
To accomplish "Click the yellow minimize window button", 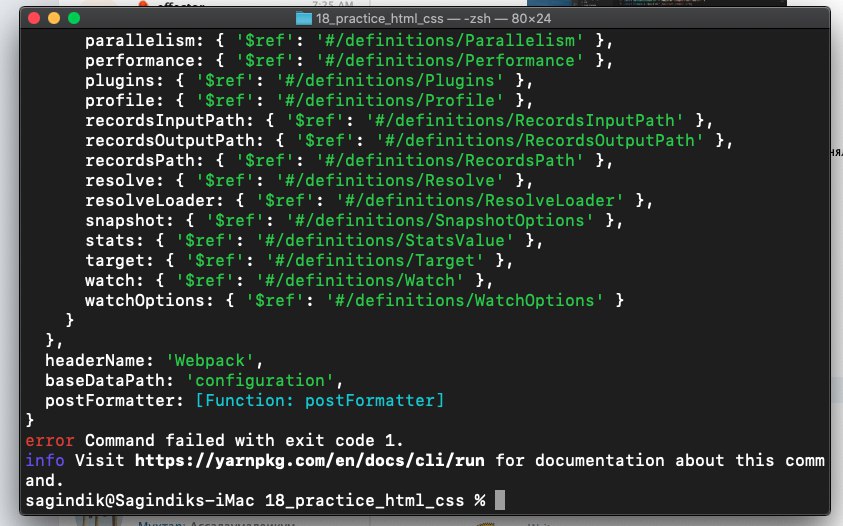I will click(54, 18).
